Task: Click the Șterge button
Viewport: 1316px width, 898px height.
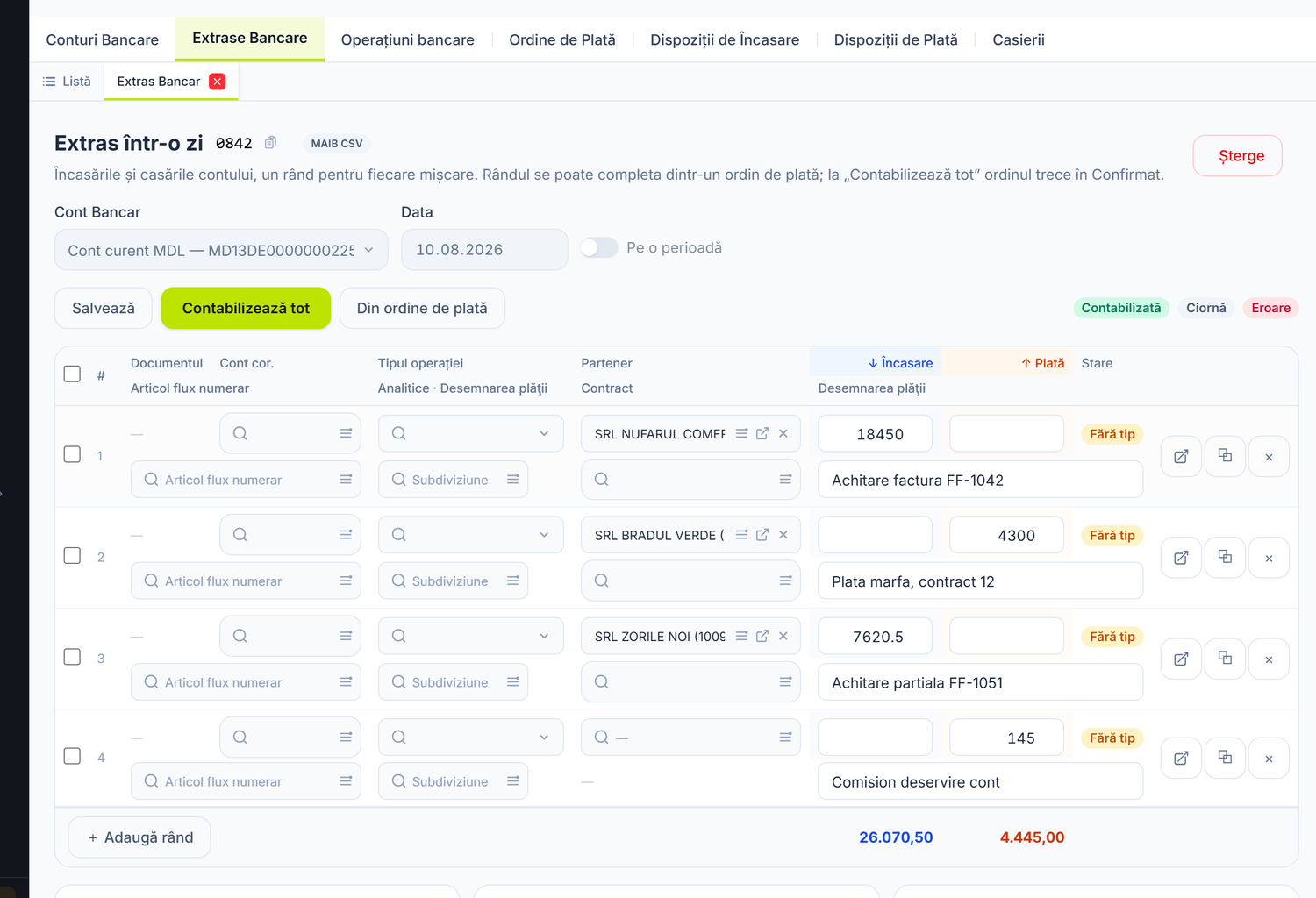Action: click(1237, 156)
